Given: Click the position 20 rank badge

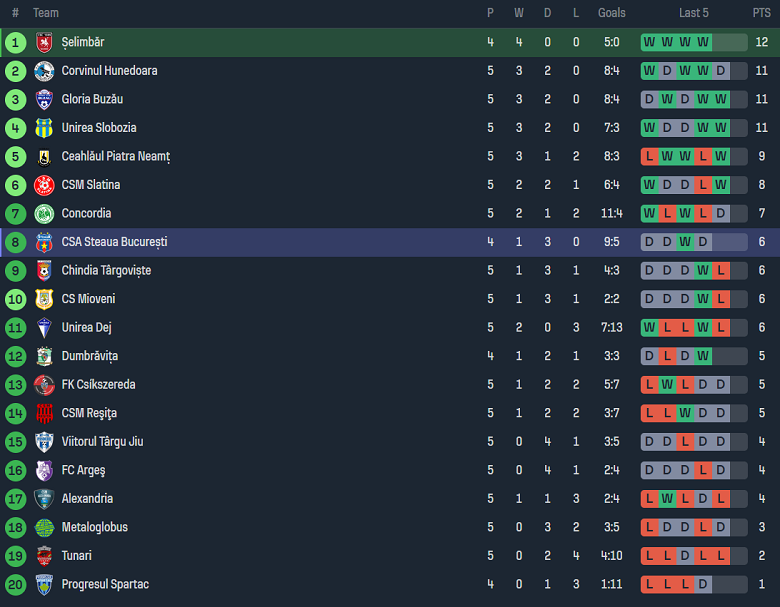Looking at the screenshot, I should pos(15,584).
